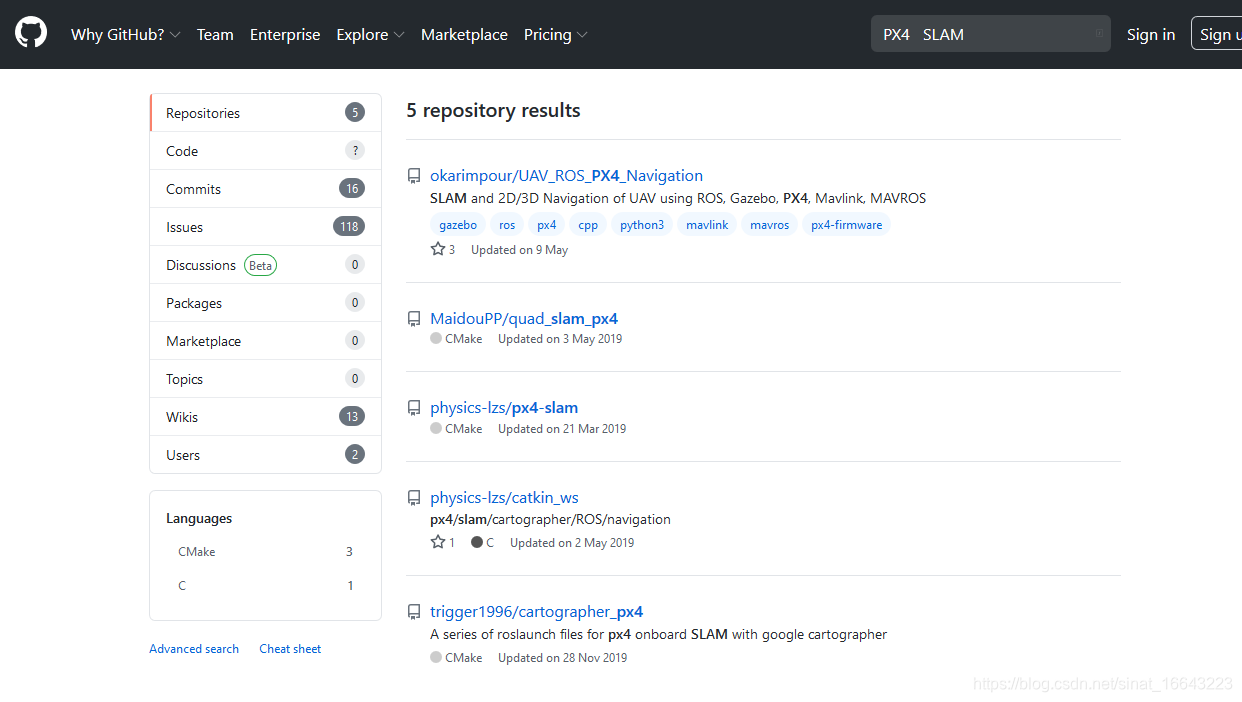Image resolution: width=1242 pixels, height=702 pixels.
Task: Click repo icon beside okarimpour/UAV_ROS_PX4_Navigation
Action: tap(414, 176)
